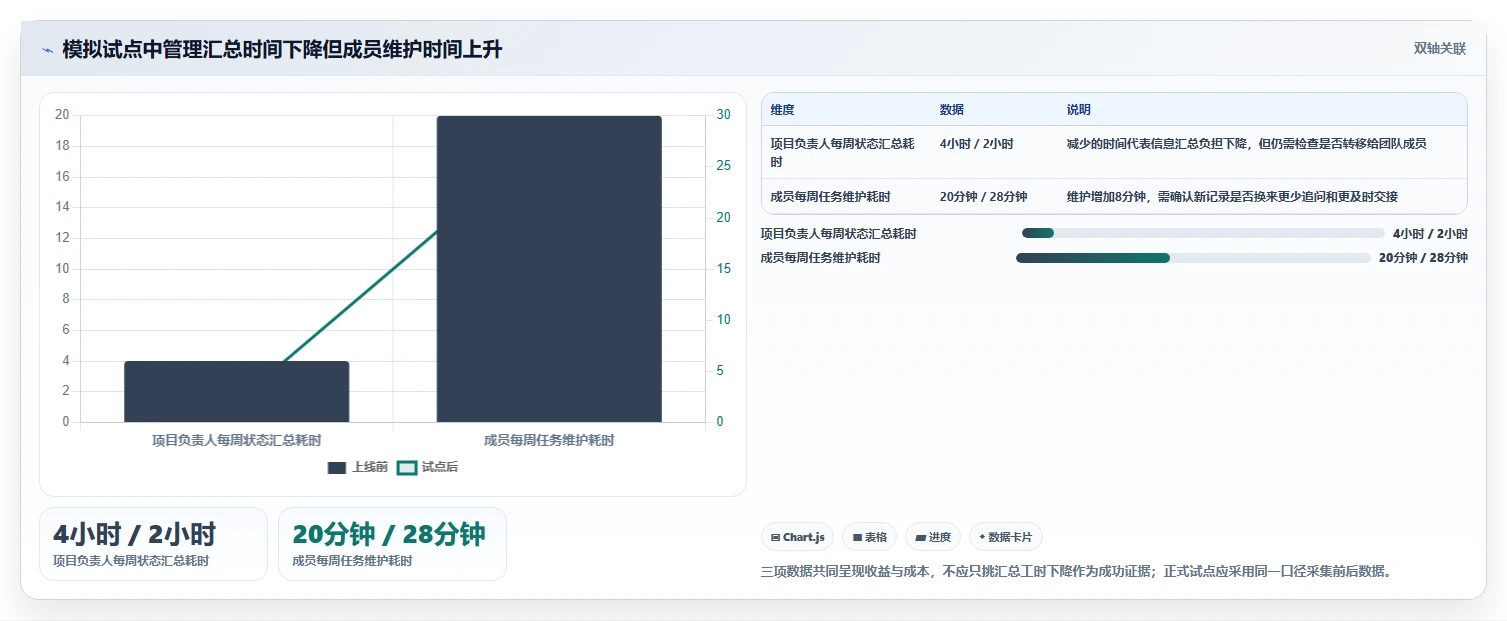Select the Chart.js tag chip

[797, 537]
